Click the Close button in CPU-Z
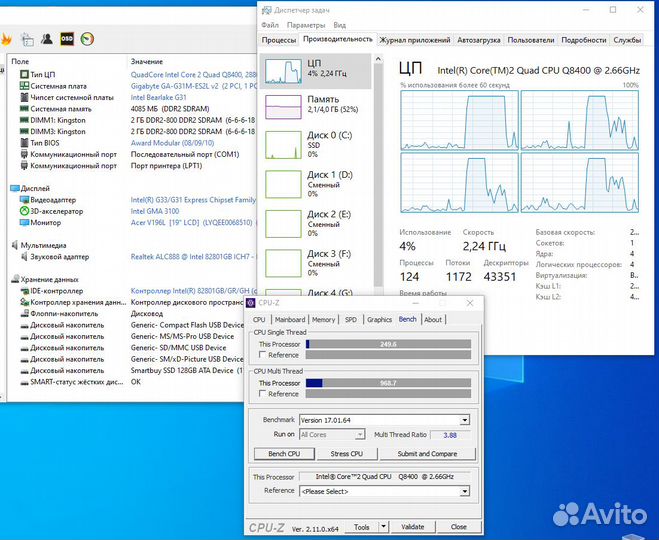The width and height of the screenshot is (659, 540). [x=459, y=527]
